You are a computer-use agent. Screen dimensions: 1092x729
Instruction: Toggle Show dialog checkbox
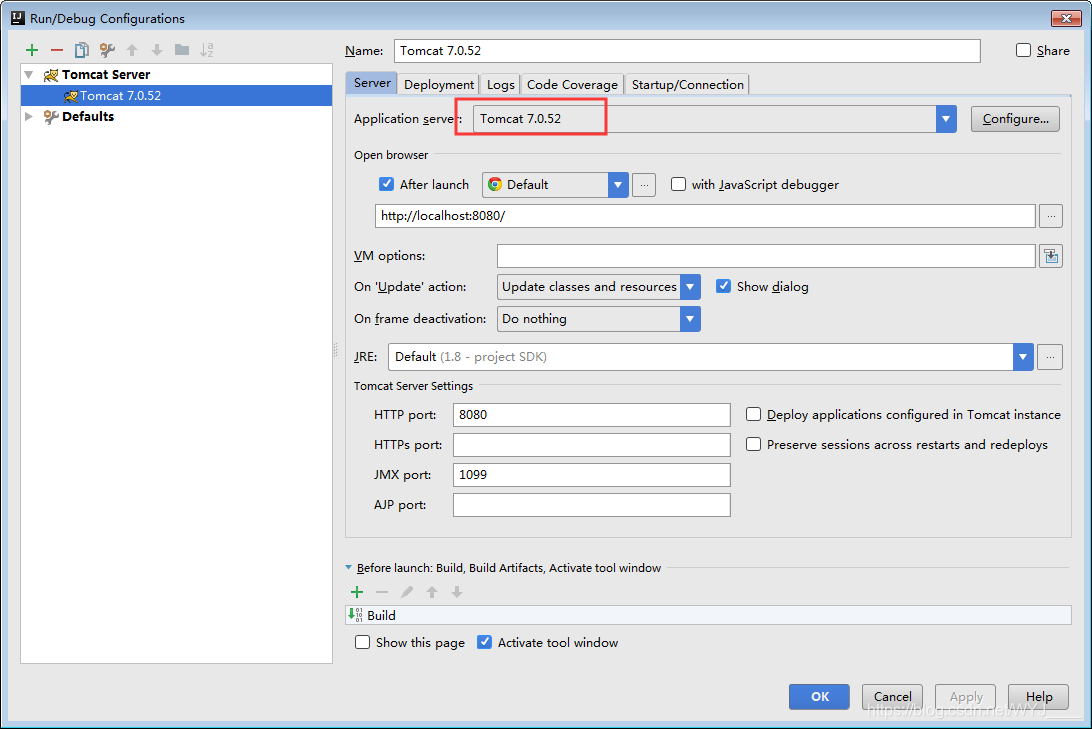tap(724, 286)
